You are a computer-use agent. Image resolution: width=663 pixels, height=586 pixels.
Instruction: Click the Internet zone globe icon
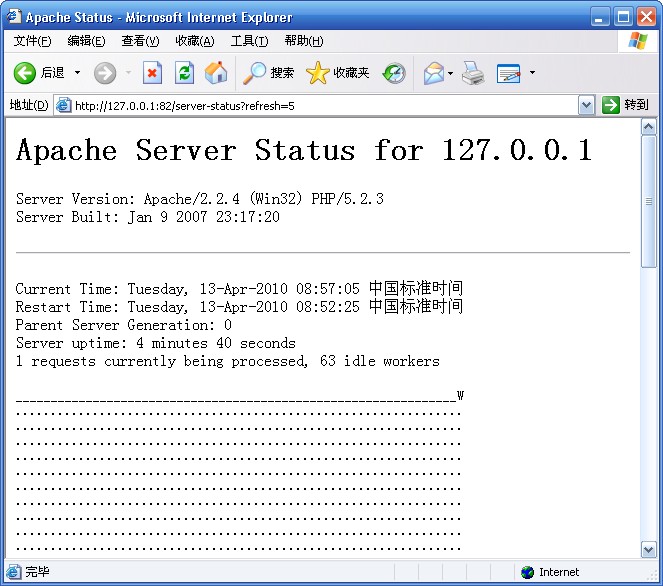pyautogui.click(x=527, y=572)
